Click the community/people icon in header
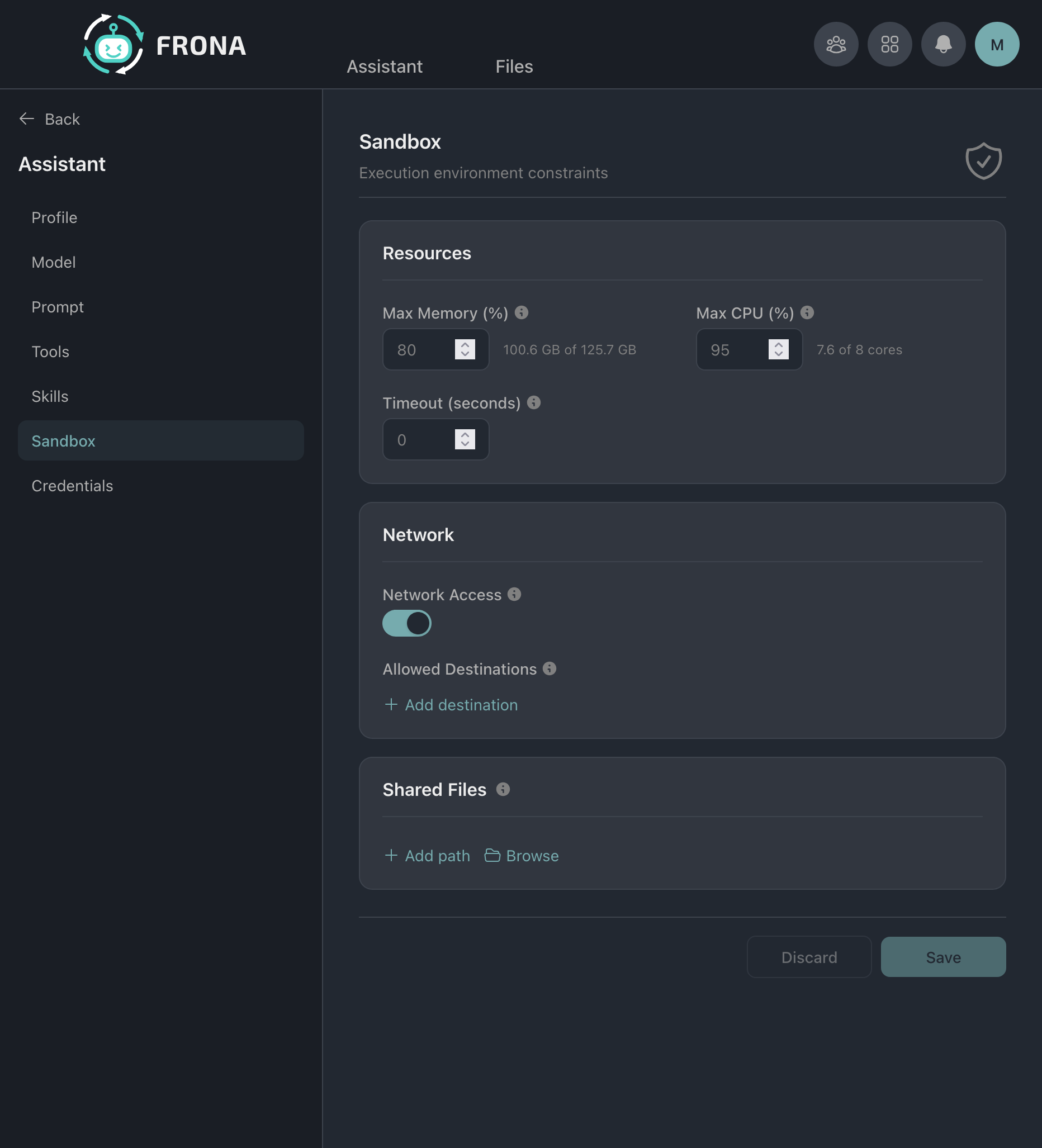1042x1148 pixels. click(836, 44)
